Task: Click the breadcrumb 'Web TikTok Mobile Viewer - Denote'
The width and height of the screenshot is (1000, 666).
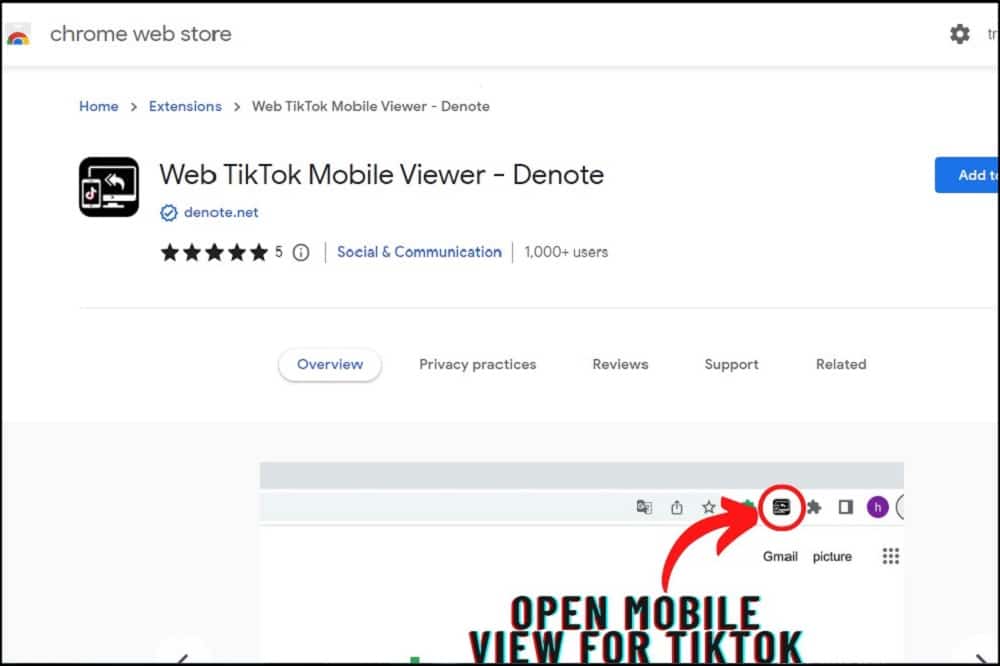Action: pos(371,107)
